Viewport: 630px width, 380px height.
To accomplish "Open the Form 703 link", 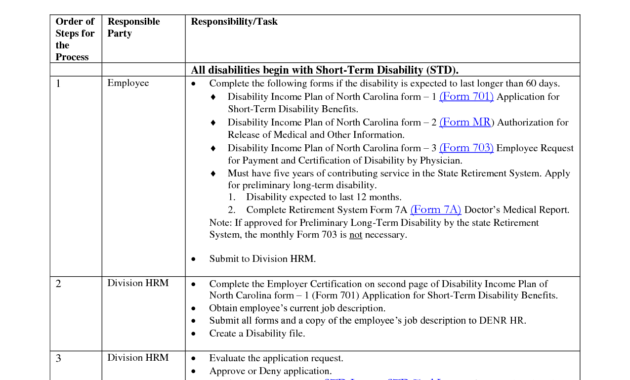I will coord(466,148).
